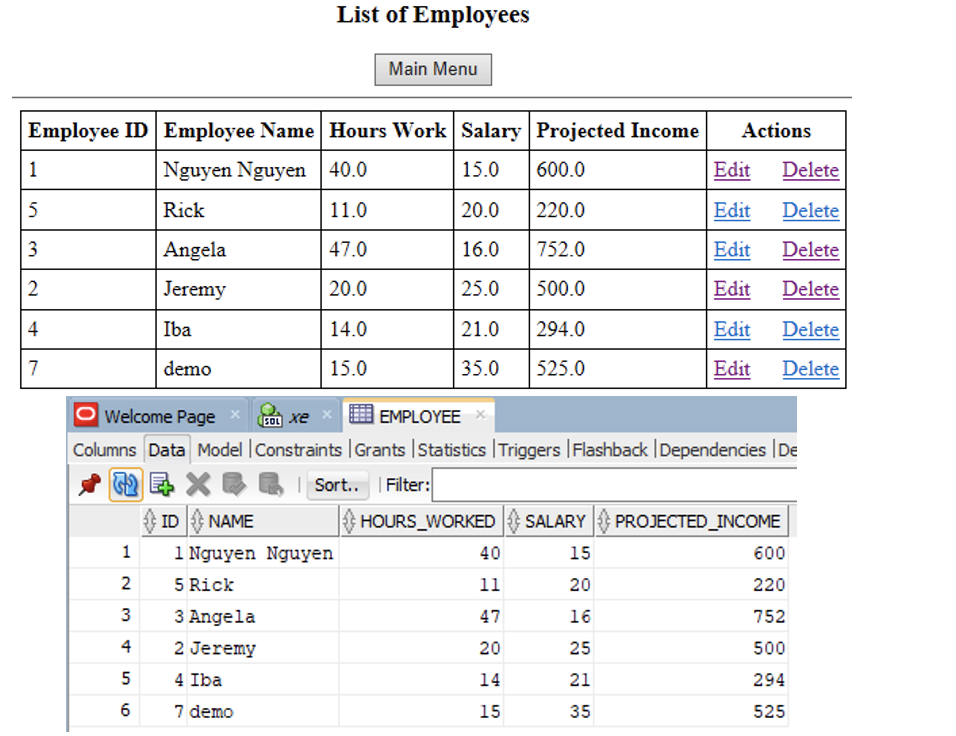Click Edit link for Rick
Screen dimensions: 956x736
732,210
